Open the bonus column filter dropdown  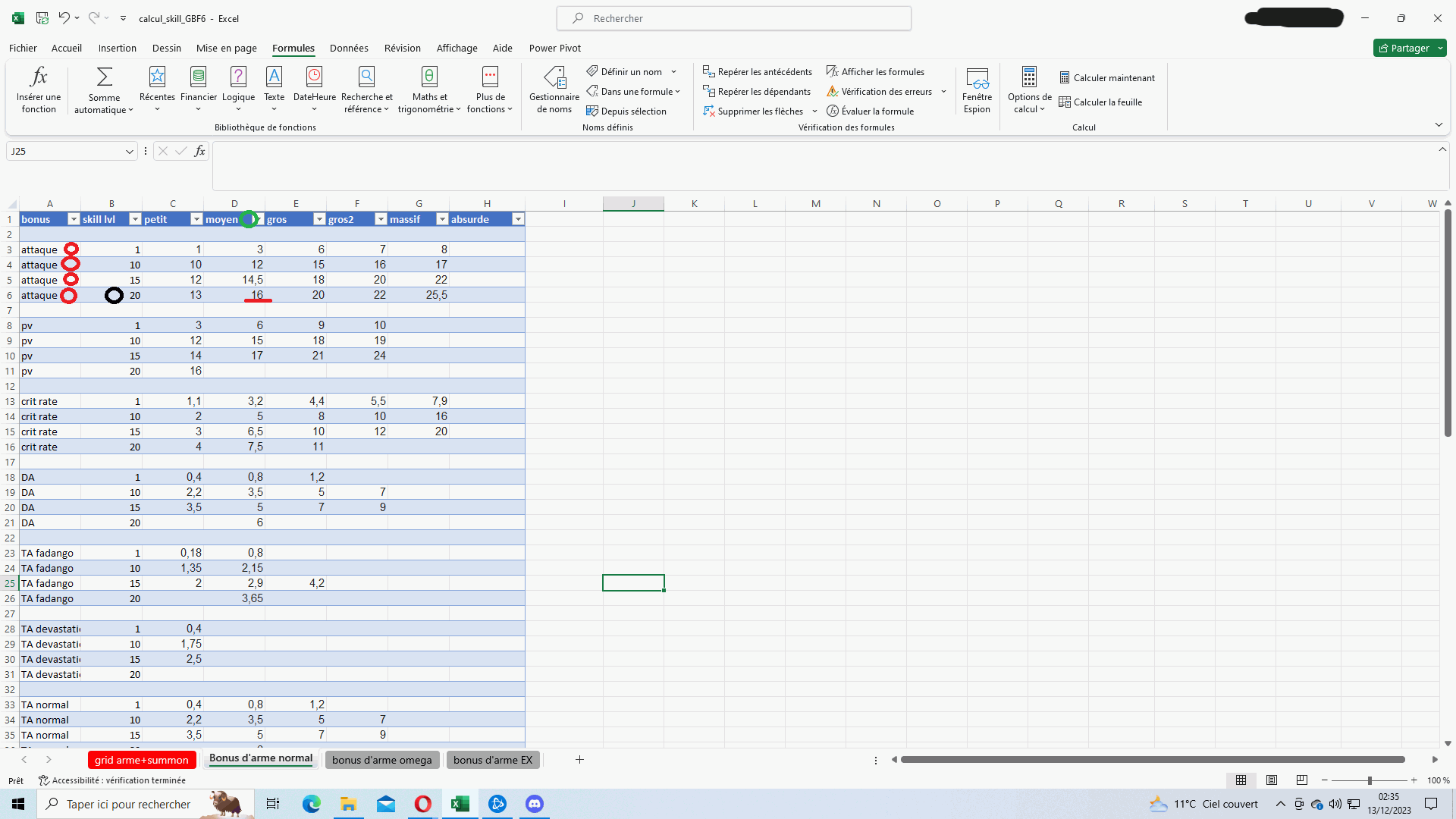pos(74,219)
